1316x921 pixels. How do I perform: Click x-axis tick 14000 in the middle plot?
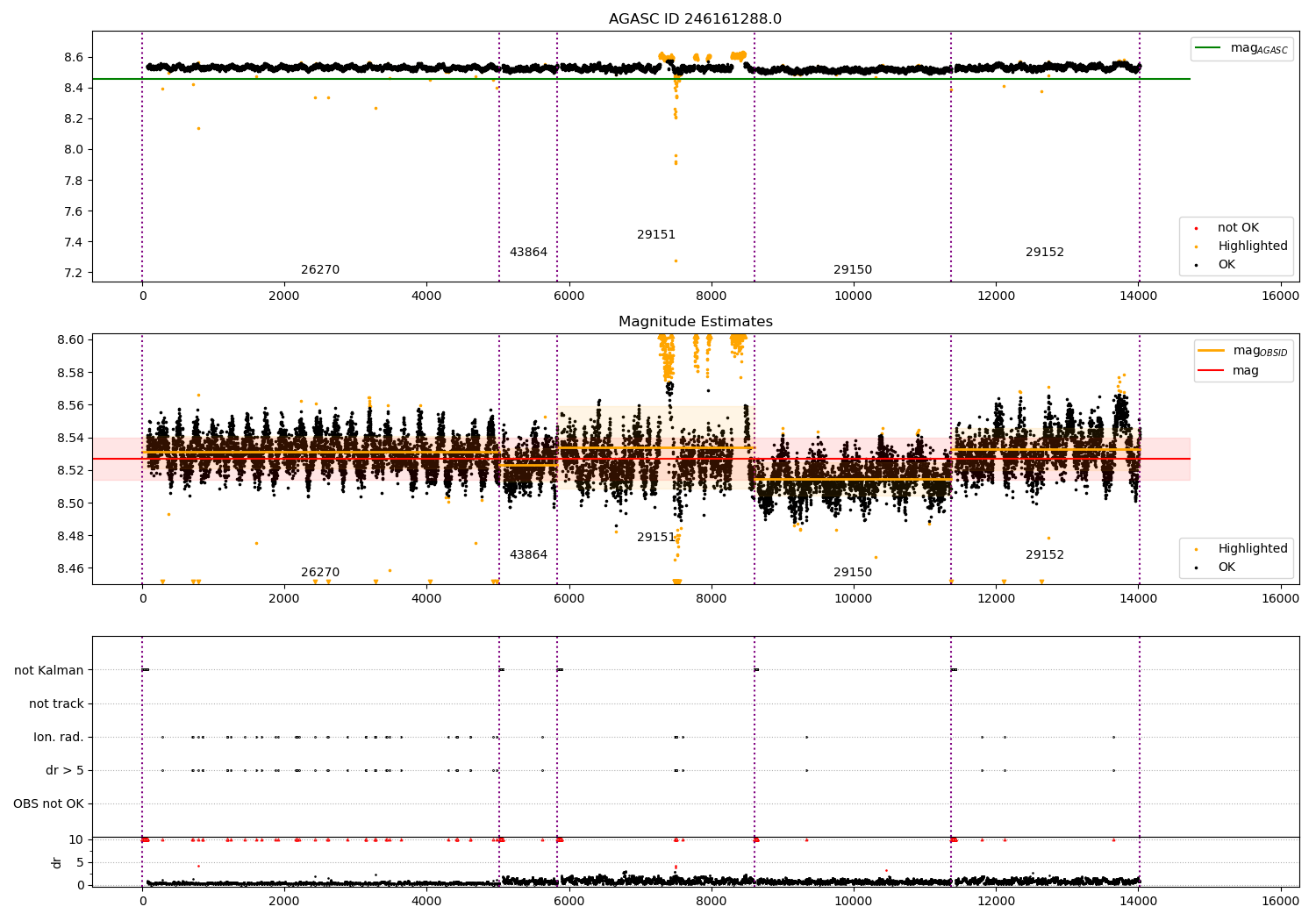tap(1138, 599)
